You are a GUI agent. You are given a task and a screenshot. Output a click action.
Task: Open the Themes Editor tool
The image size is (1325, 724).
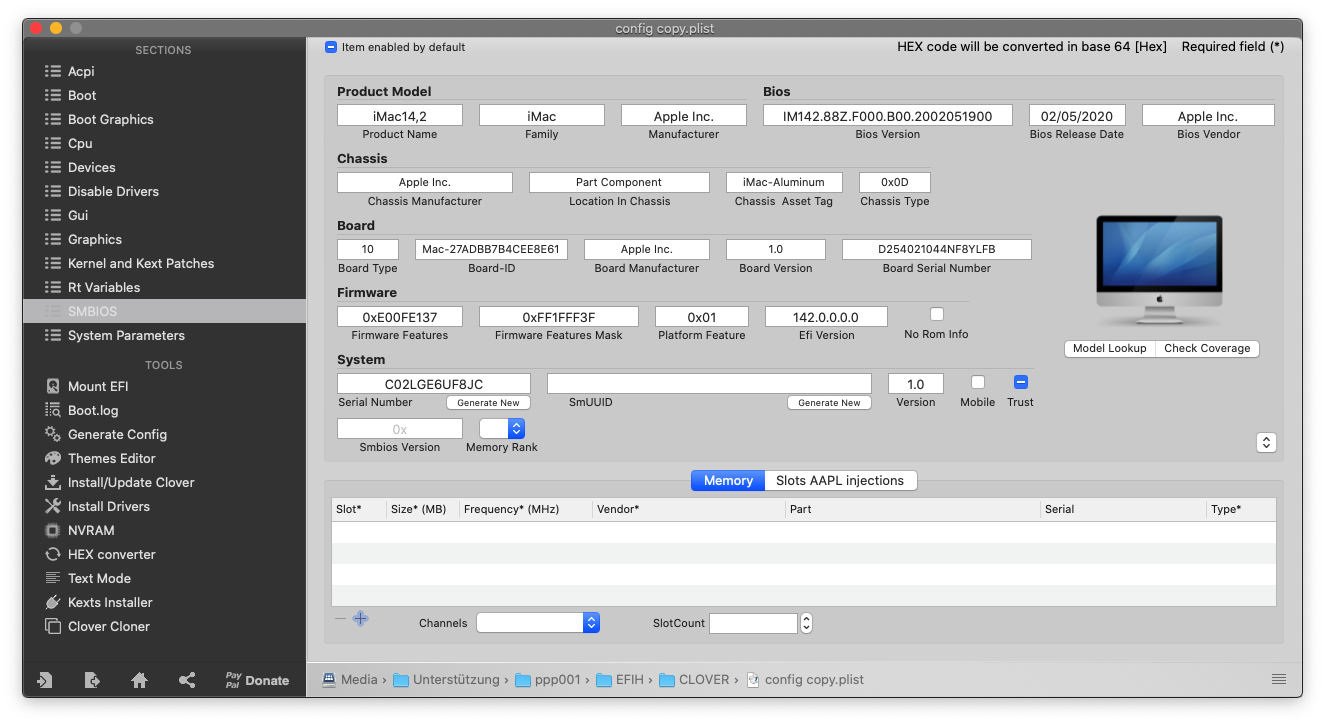[111, 458]
